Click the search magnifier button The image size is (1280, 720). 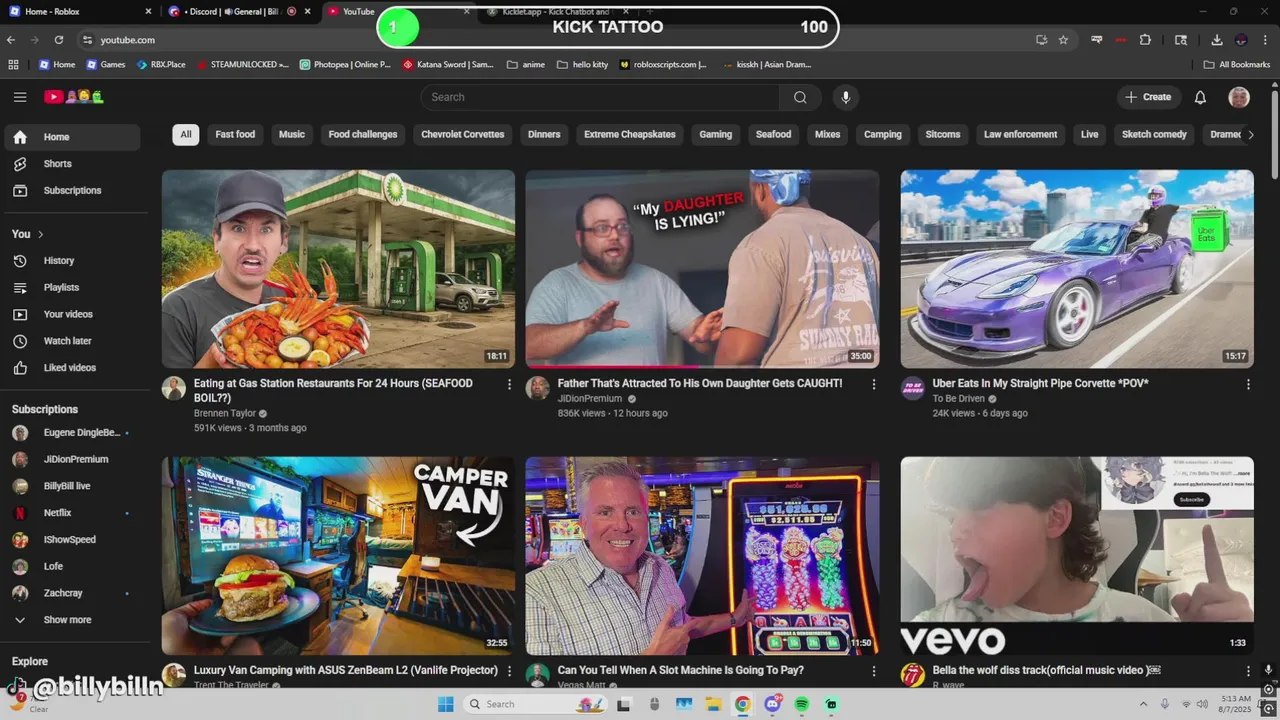800,97
